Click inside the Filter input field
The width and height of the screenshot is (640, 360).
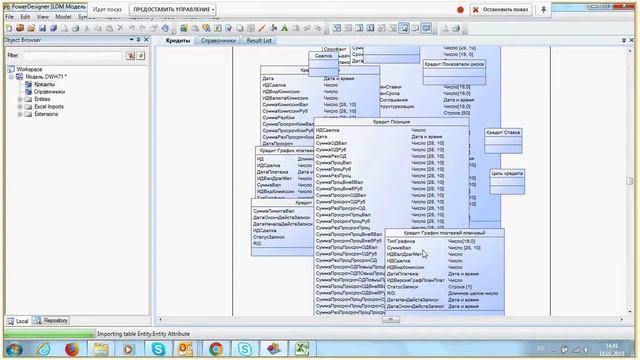[x=72, y=56]
